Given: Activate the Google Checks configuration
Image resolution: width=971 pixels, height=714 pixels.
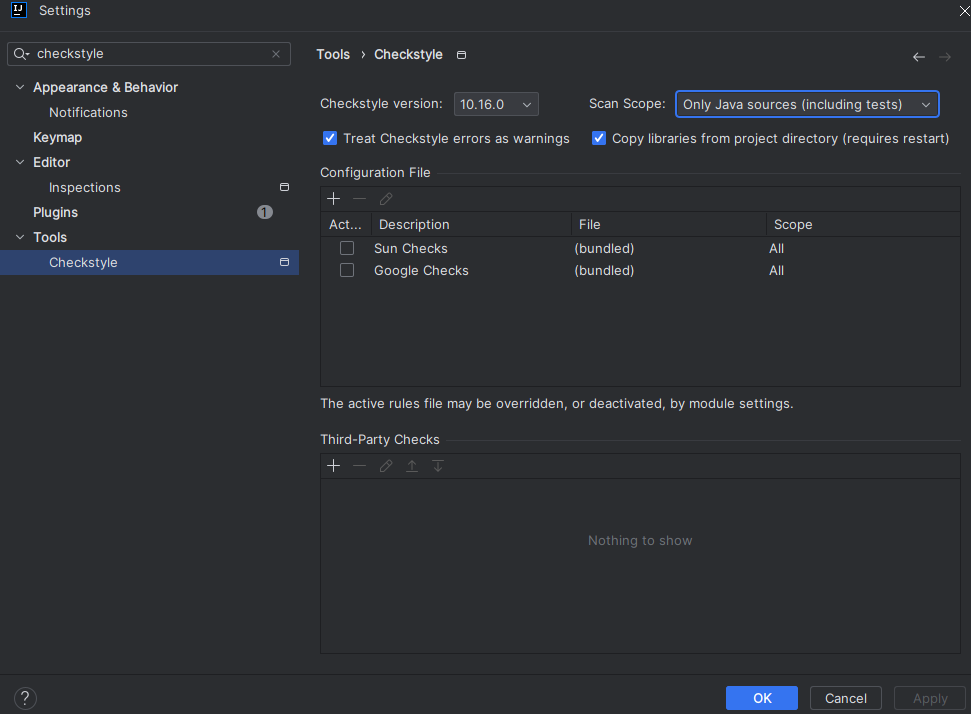Looking at the screenshot, I should point(347,271).
